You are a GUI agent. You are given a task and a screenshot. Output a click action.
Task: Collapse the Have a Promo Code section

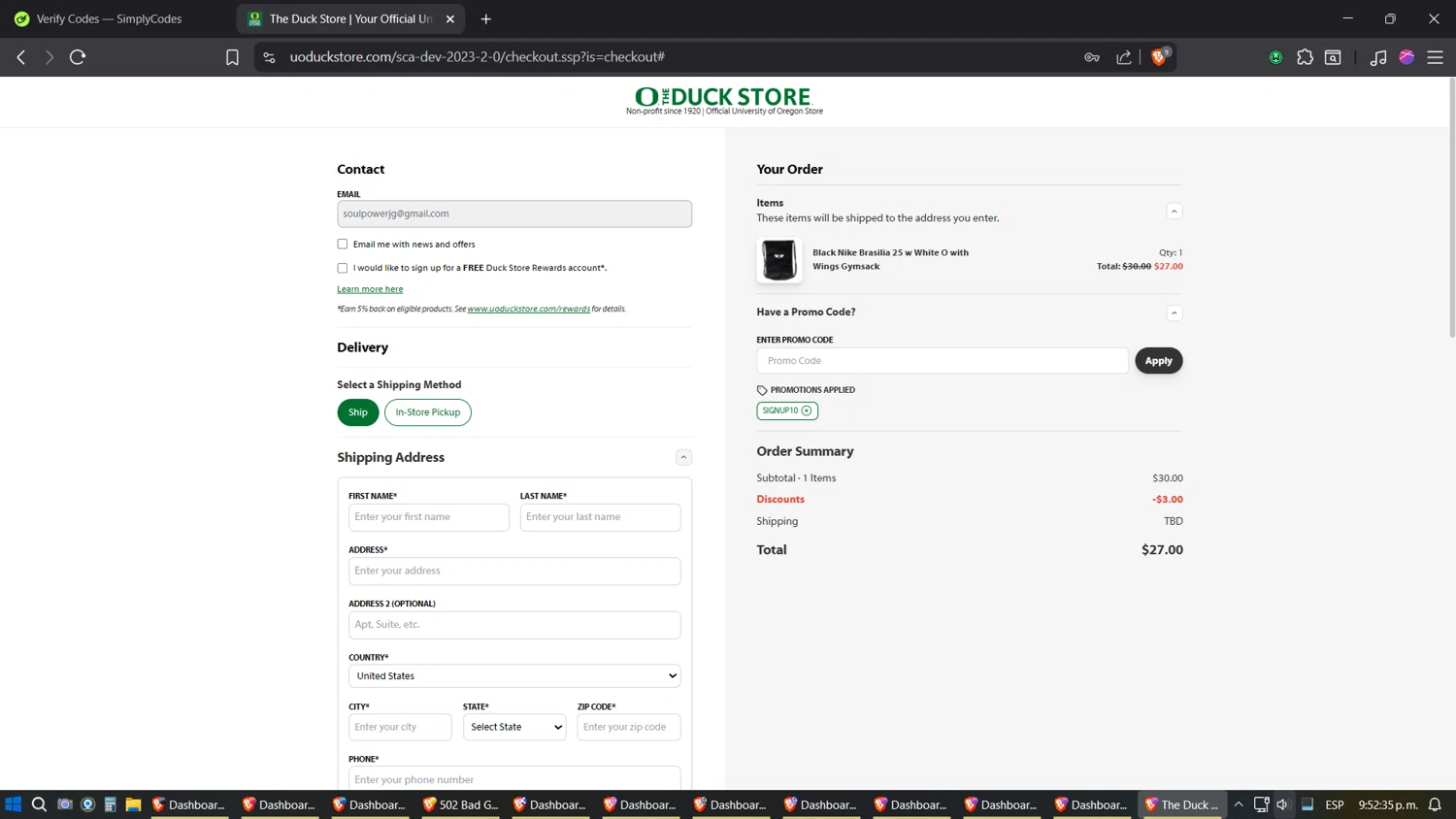pos(1175,312)
